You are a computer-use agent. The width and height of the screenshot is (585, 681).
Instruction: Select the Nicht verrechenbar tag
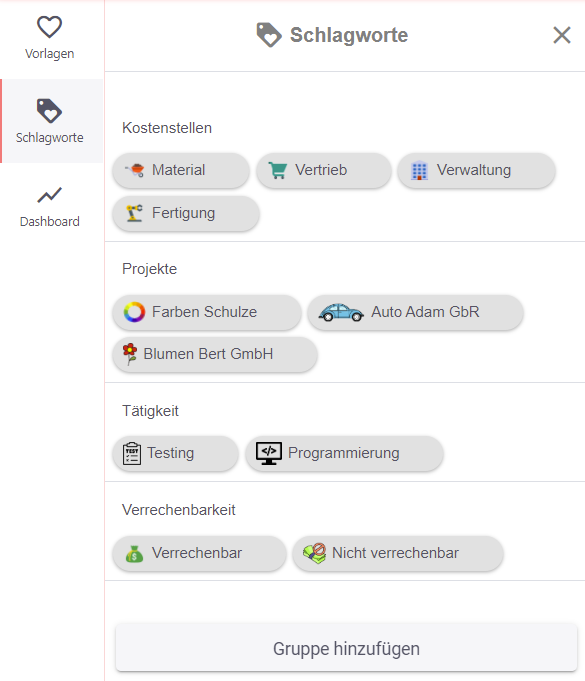coord(398,553)
